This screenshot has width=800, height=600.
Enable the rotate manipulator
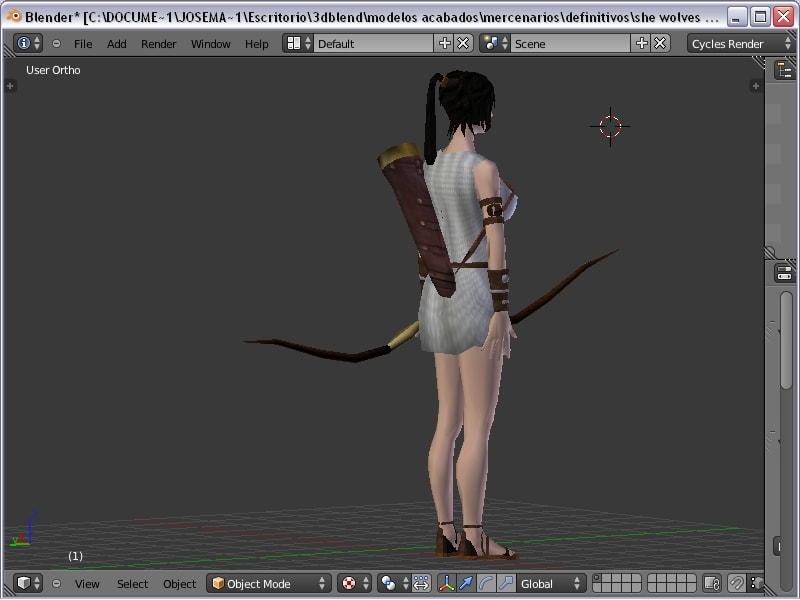point(486,583)
